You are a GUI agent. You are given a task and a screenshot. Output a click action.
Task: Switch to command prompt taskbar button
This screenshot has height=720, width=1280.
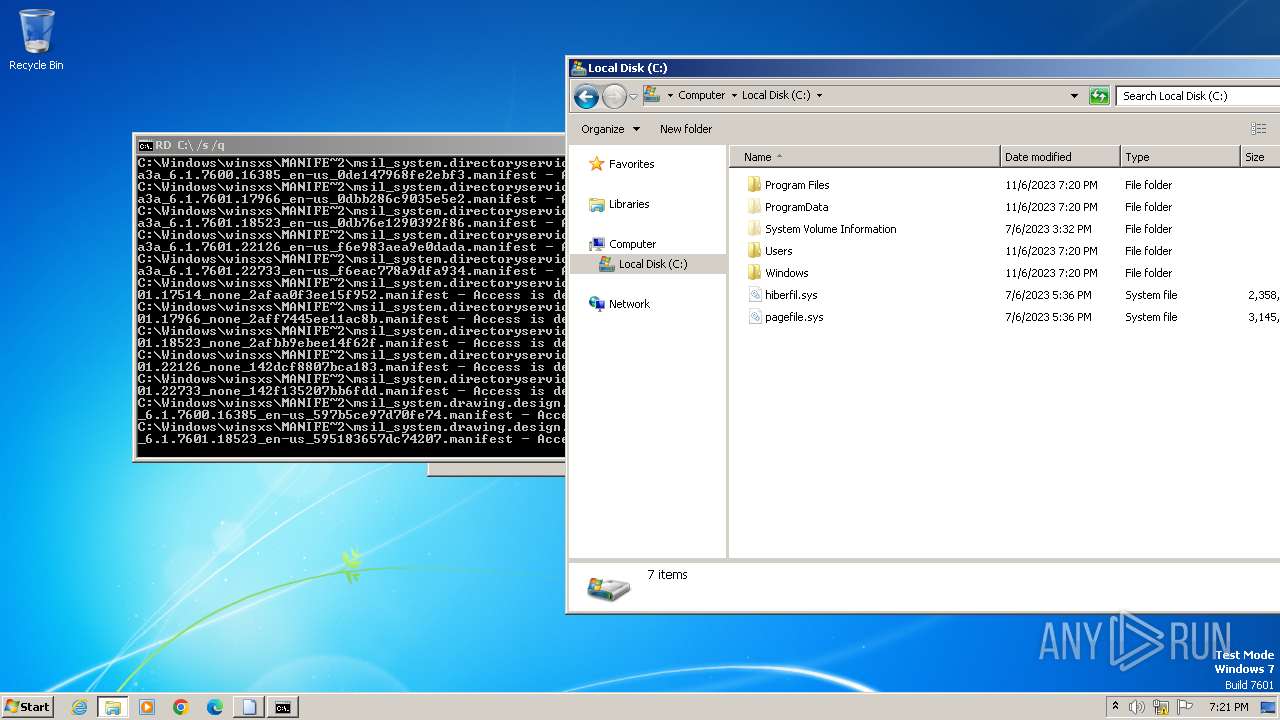[x=283, y=707]
